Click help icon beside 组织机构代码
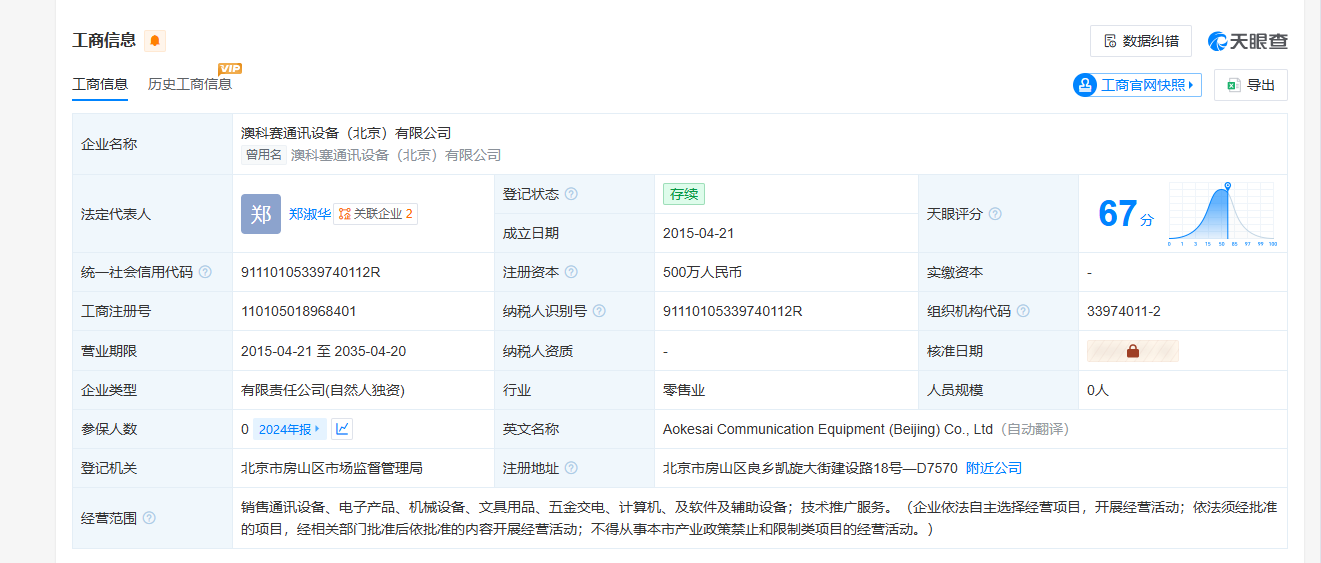 pos(1023,311)
